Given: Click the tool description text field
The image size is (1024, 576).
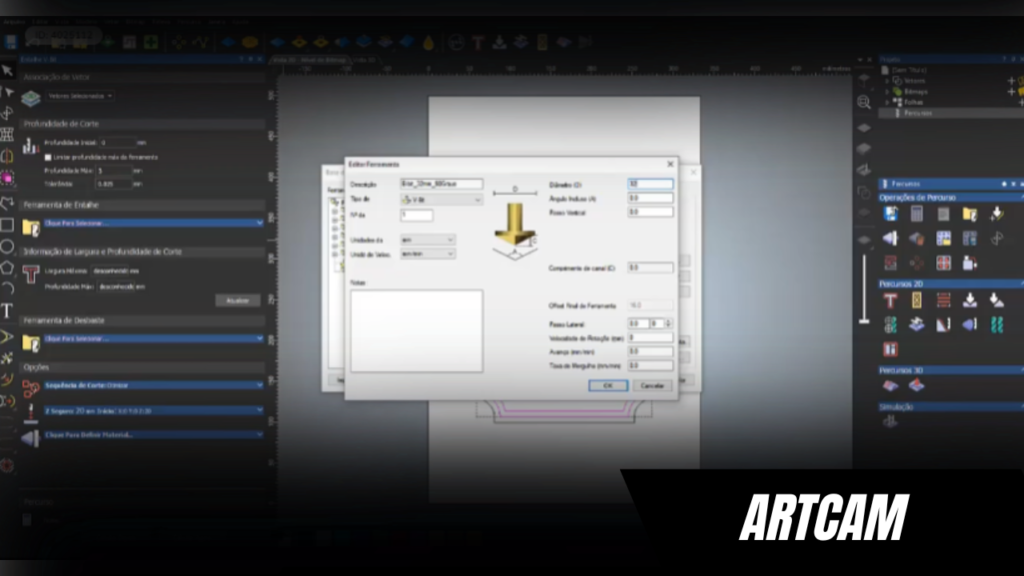Looking at the screenshot, I should 441,184.
